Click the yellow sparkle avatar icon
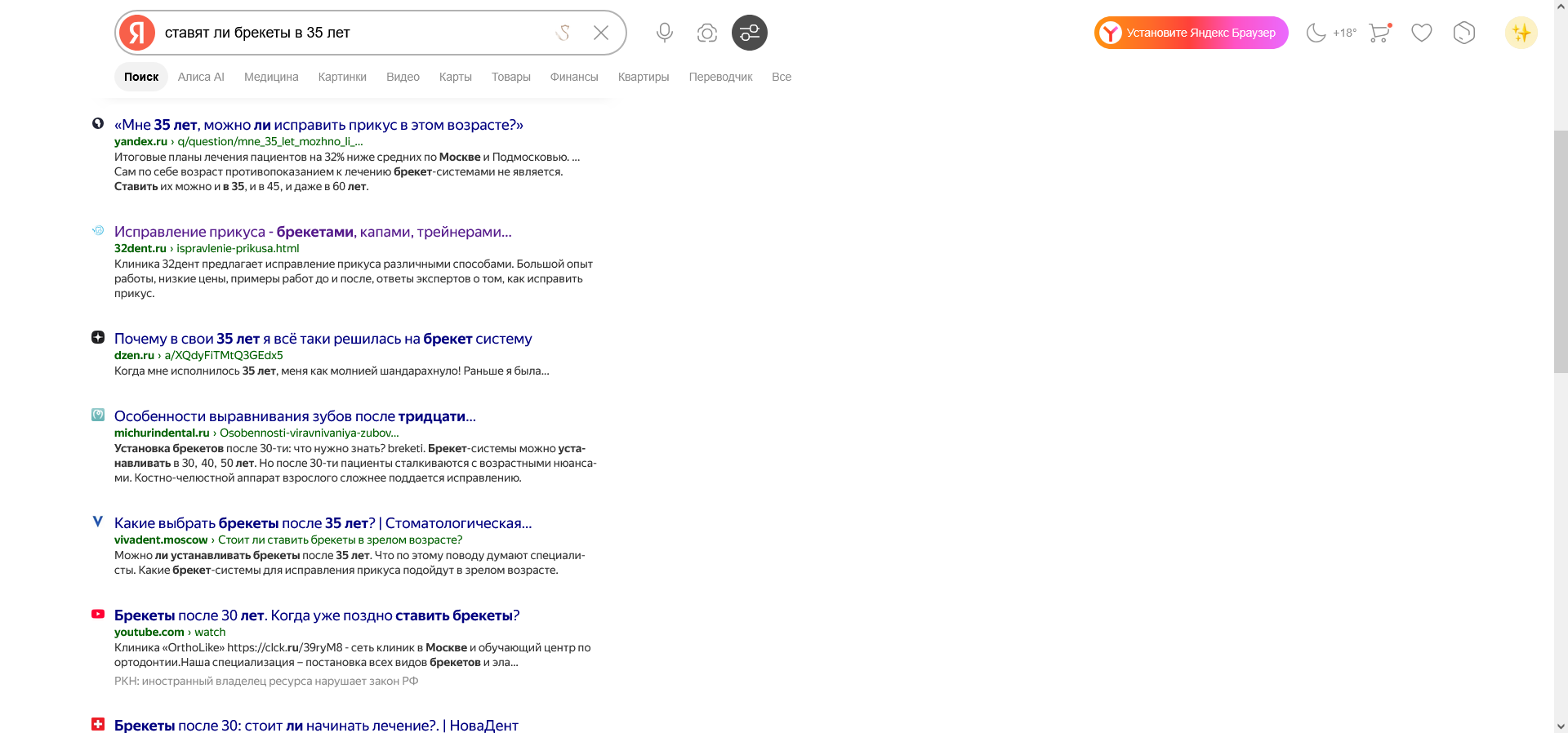This screenshot has height=733, width=1568. (1521, 33)
